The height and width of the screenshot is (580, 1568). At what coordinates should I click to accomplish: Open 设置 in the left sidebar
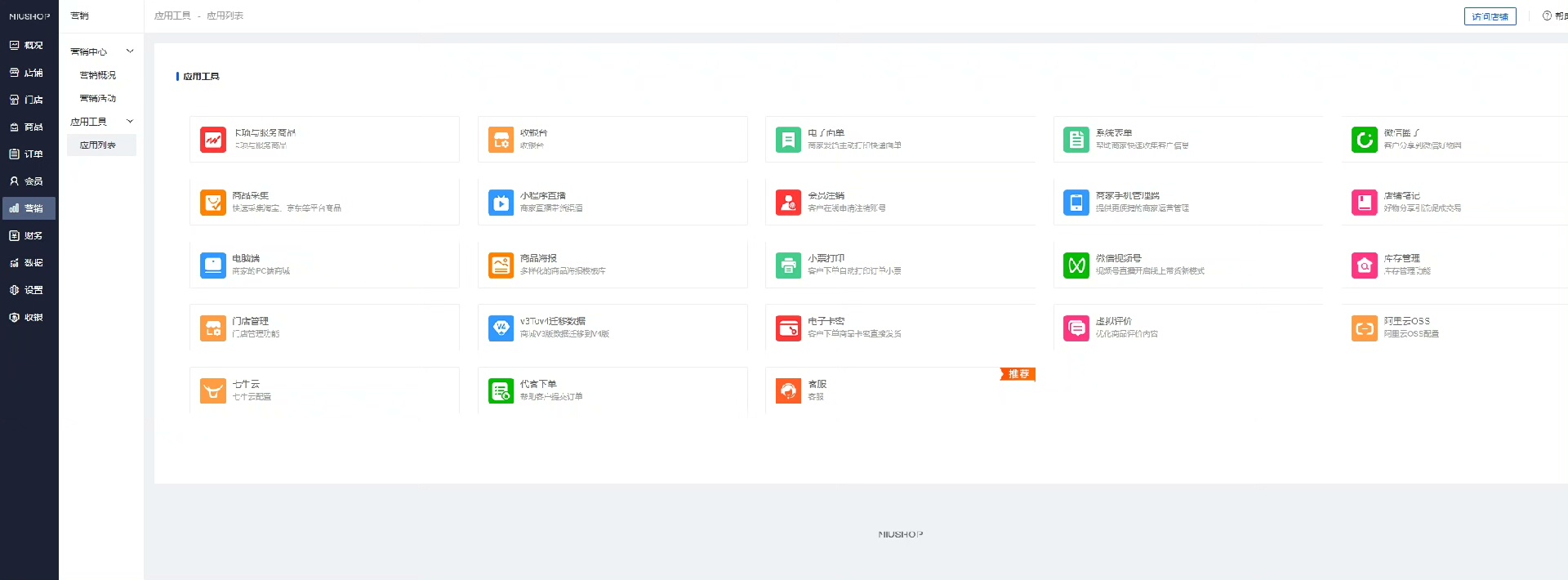click(x=28, y=290)
